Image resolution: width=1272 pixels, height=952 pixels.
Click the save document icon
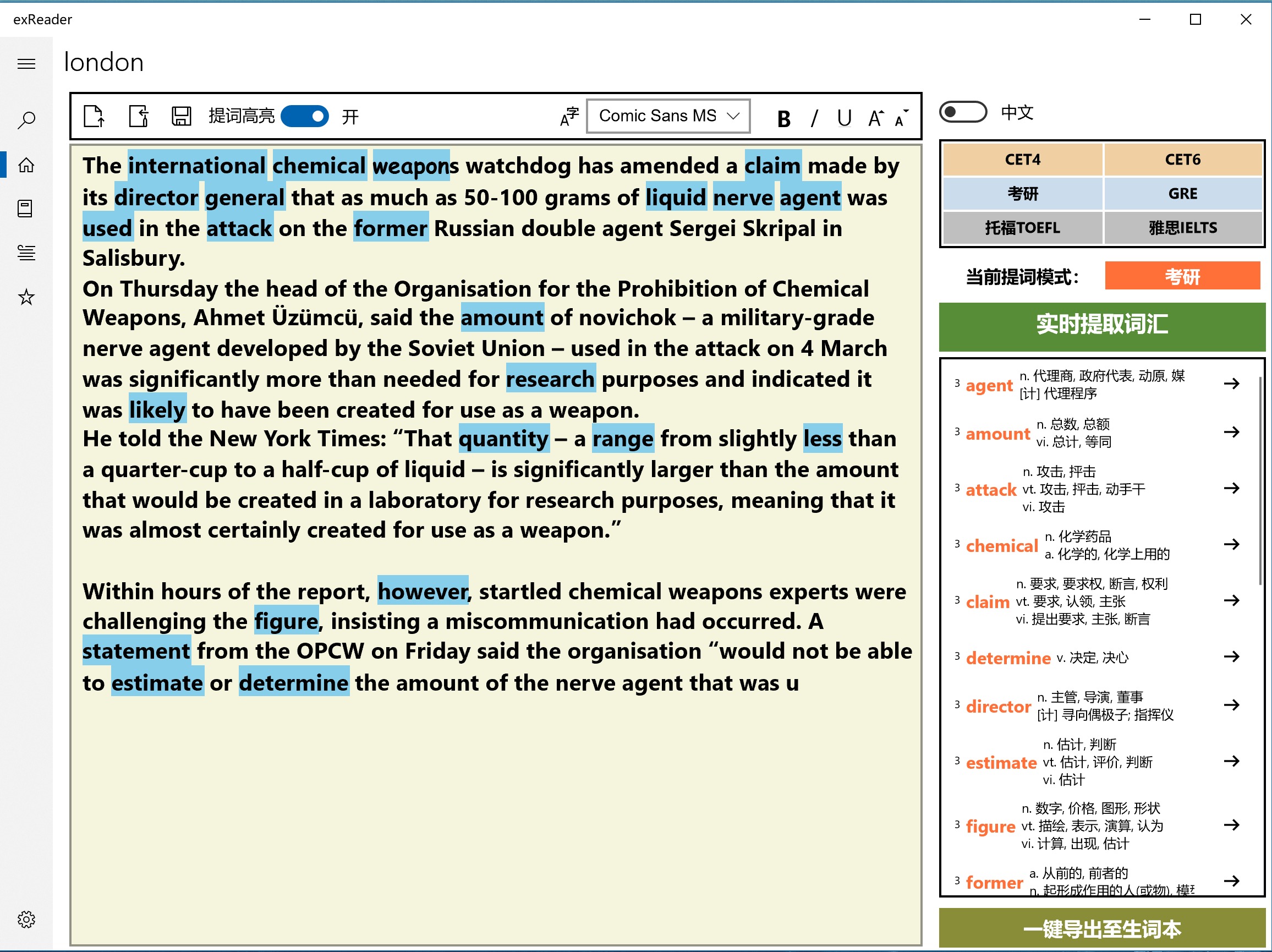pos(181,116)
